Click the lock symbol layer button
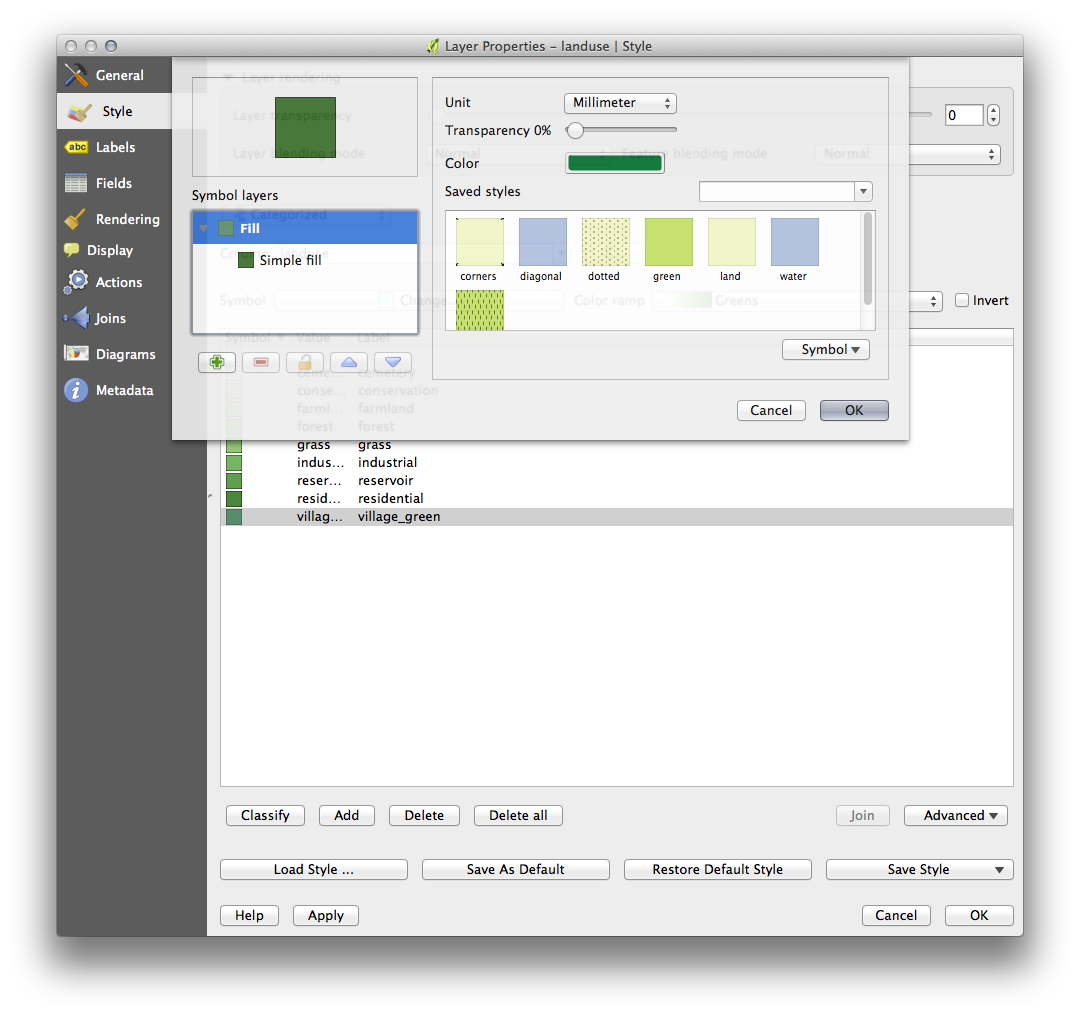The image size is (1080, 1015). (305, 362)
